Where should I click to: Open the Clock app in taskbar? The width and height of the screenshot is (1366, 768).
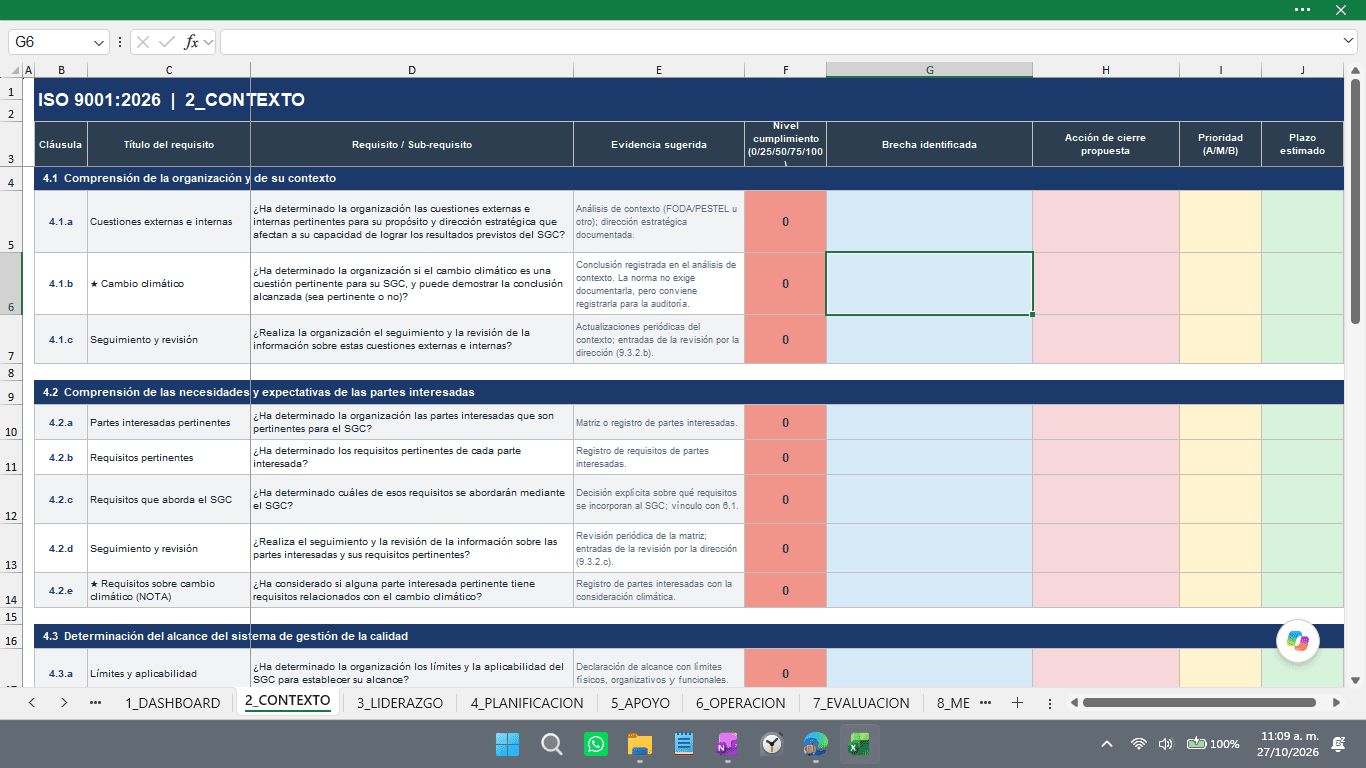[772, 744]
